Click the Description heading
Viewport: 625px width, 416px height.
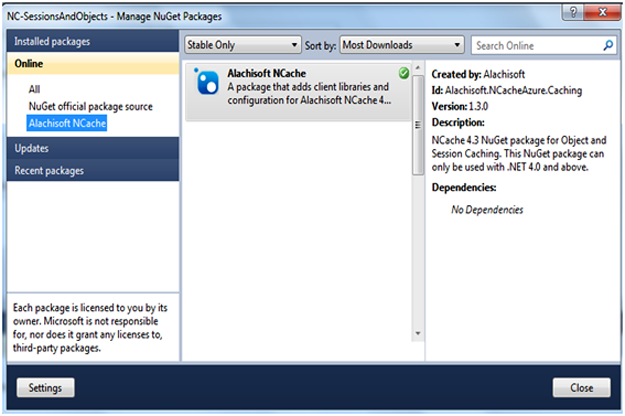(458, 122)
